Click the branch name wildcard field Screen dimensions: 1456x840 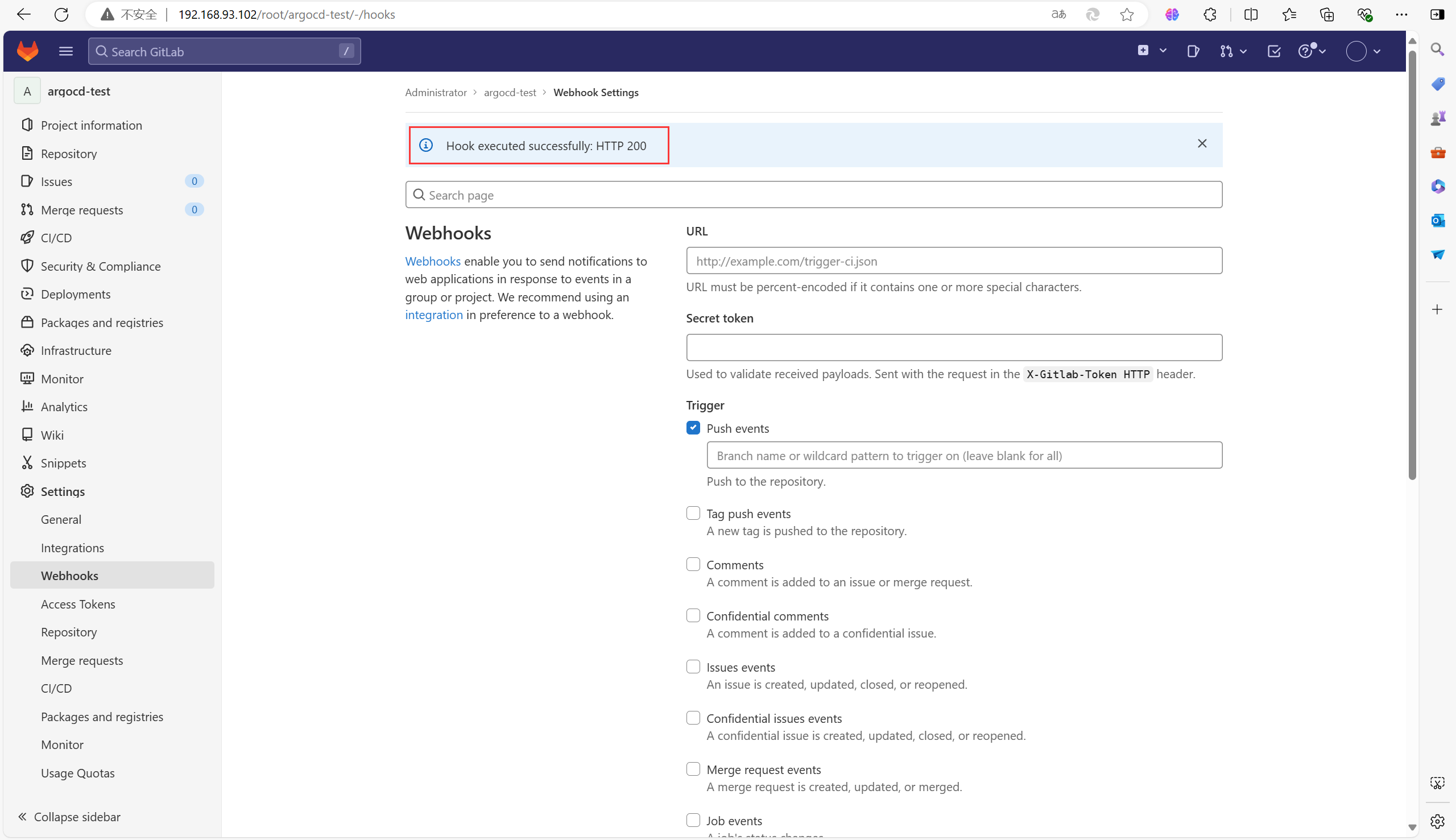pyautogui.click(x=964, y=455)
